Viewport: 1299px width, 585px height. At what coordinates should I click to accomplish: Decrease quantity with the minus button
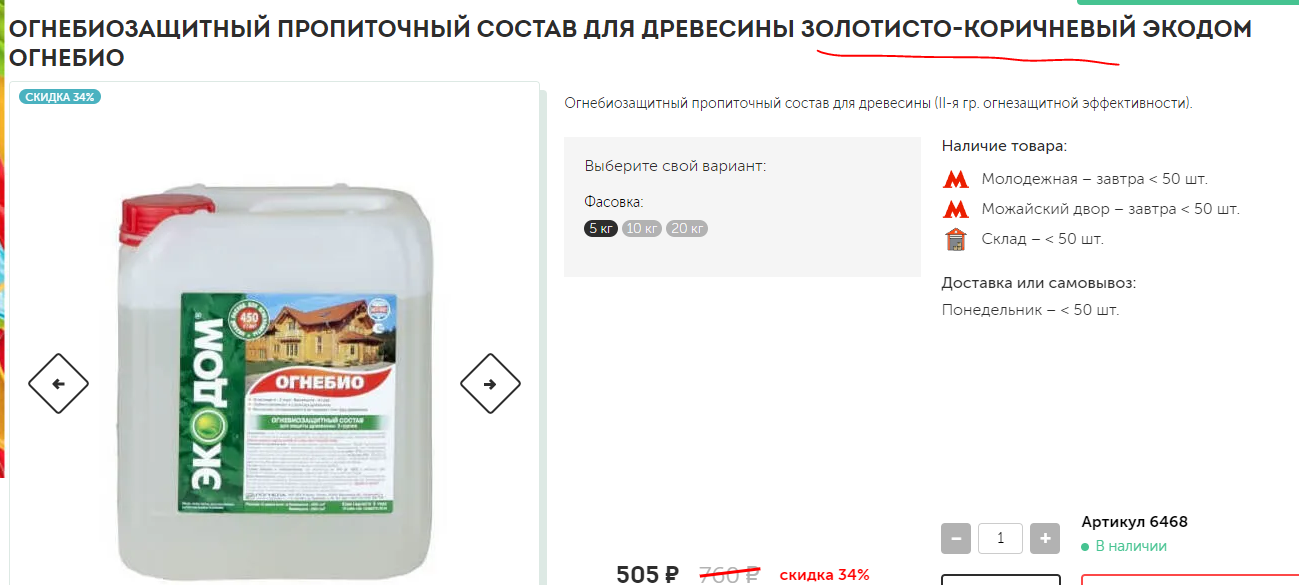pos(956,538)
